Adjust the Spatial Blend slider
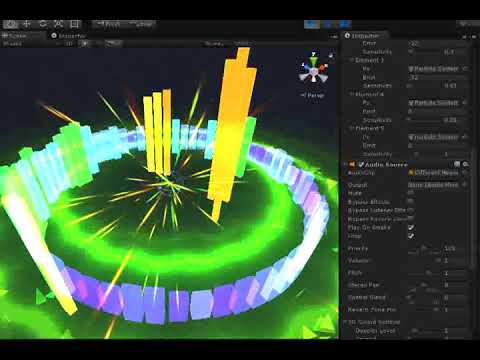This screenshot has height=360, width=480. click(x=424, y=297)
